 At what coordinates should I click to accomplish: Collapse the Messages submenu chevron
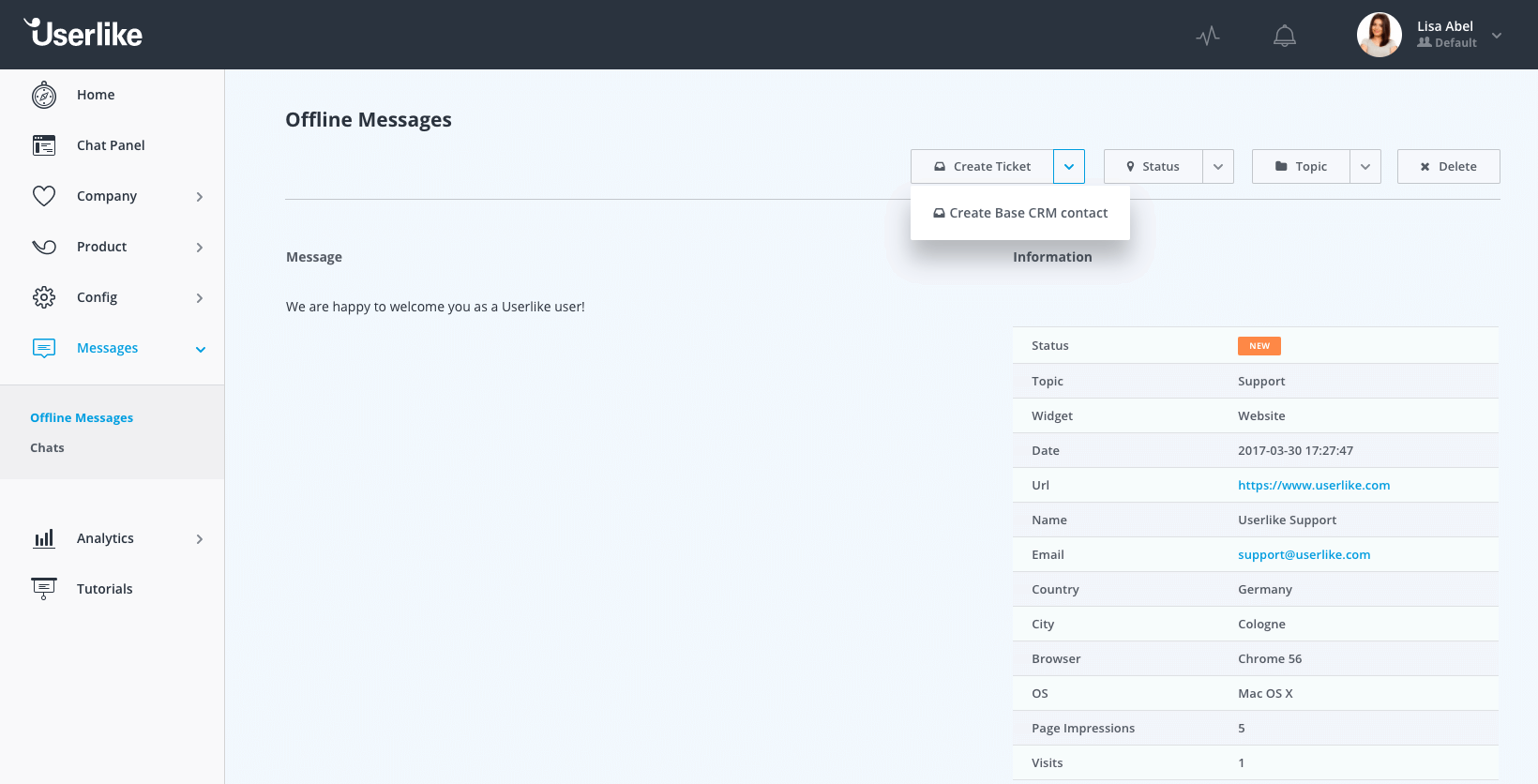[200, 349]
